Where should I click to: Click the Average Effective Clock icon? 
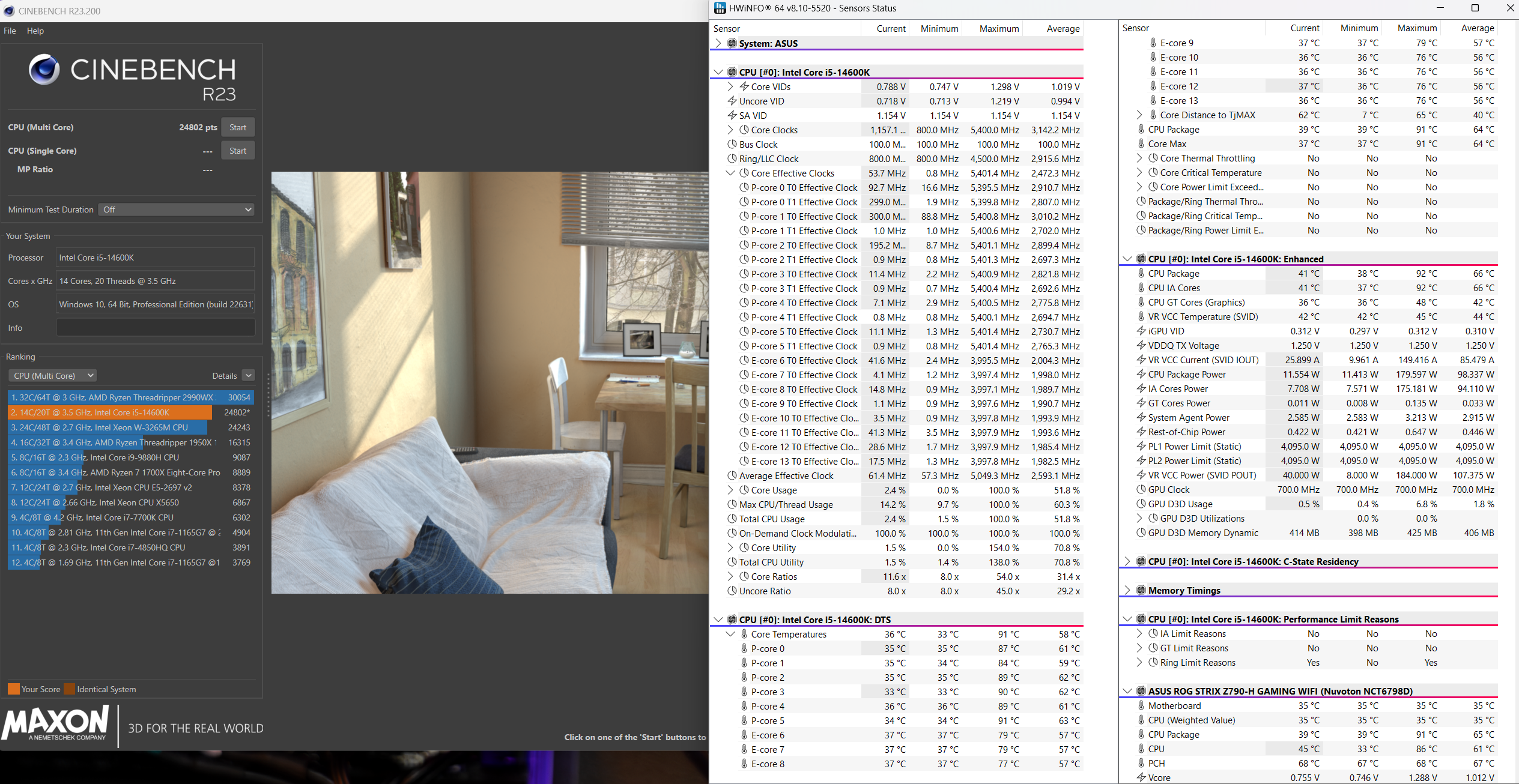(732, 475)
